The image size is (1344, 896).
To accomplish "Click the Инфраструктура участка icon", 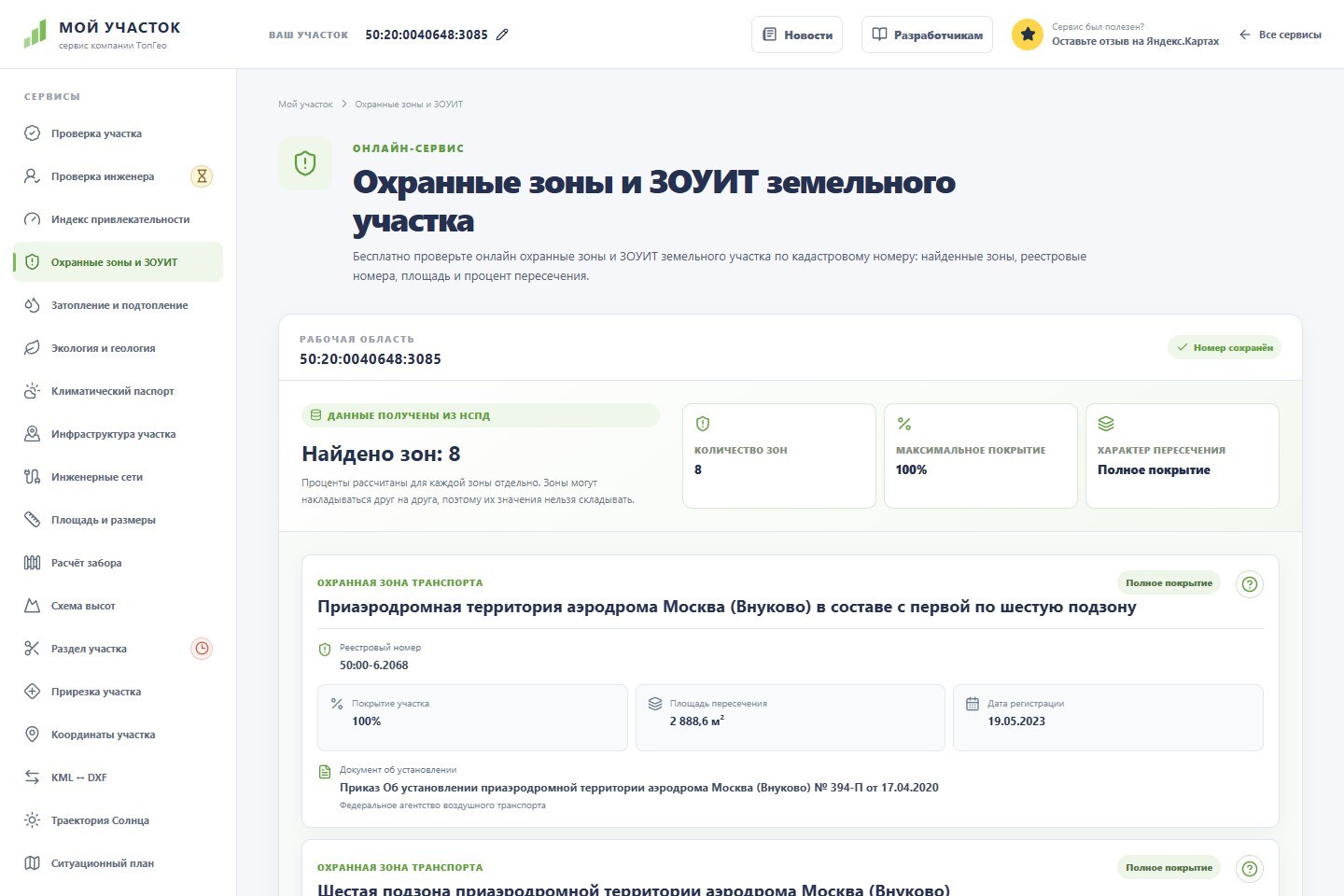I will [x=32, y=434].
